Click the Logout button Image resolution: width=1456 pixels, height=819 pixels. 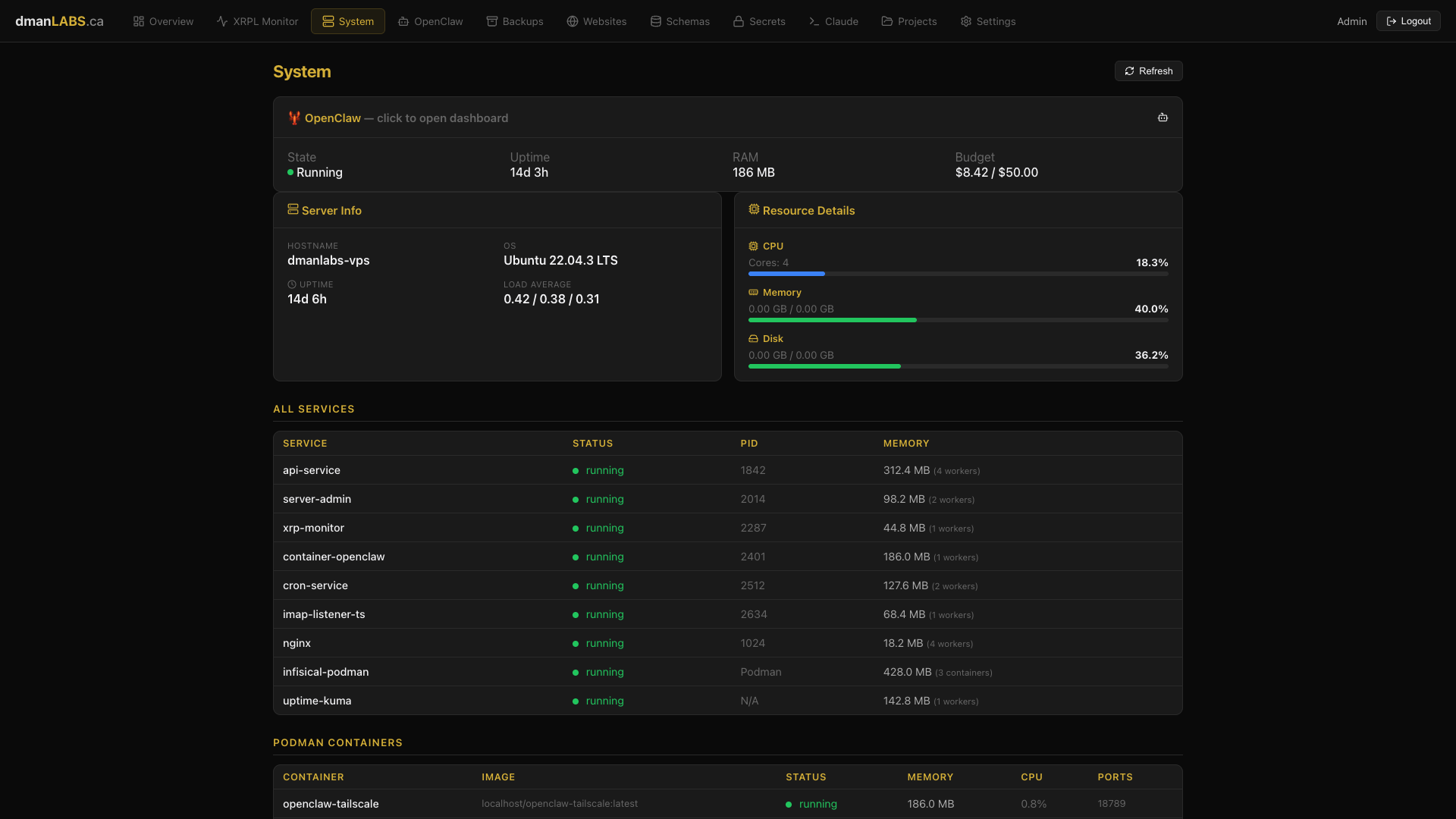1408,21
